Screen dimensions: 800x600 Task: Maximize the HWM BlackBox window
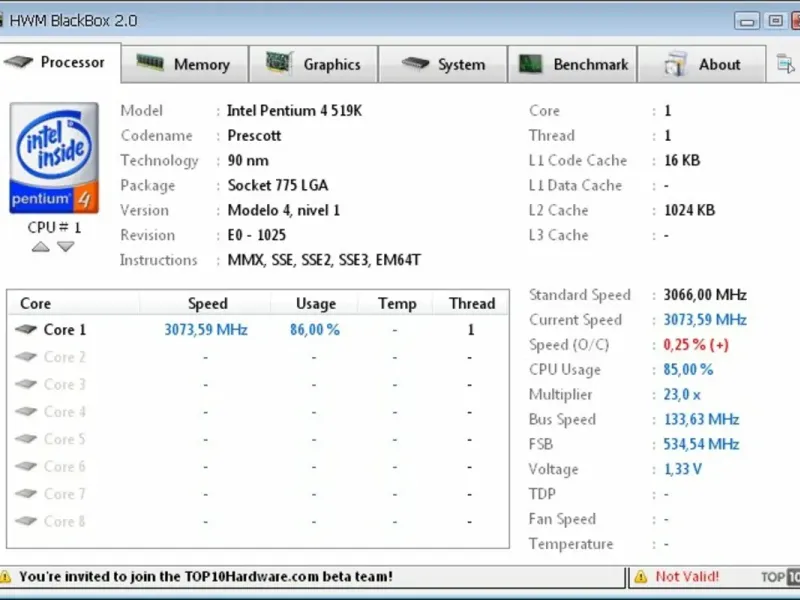[776, 21]
